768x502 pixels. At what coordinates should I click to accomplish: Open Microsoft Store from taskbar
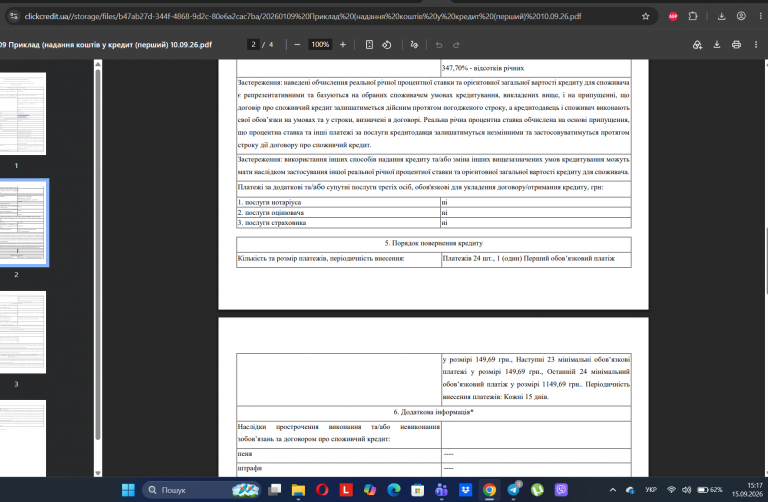(x=417, y=490)
